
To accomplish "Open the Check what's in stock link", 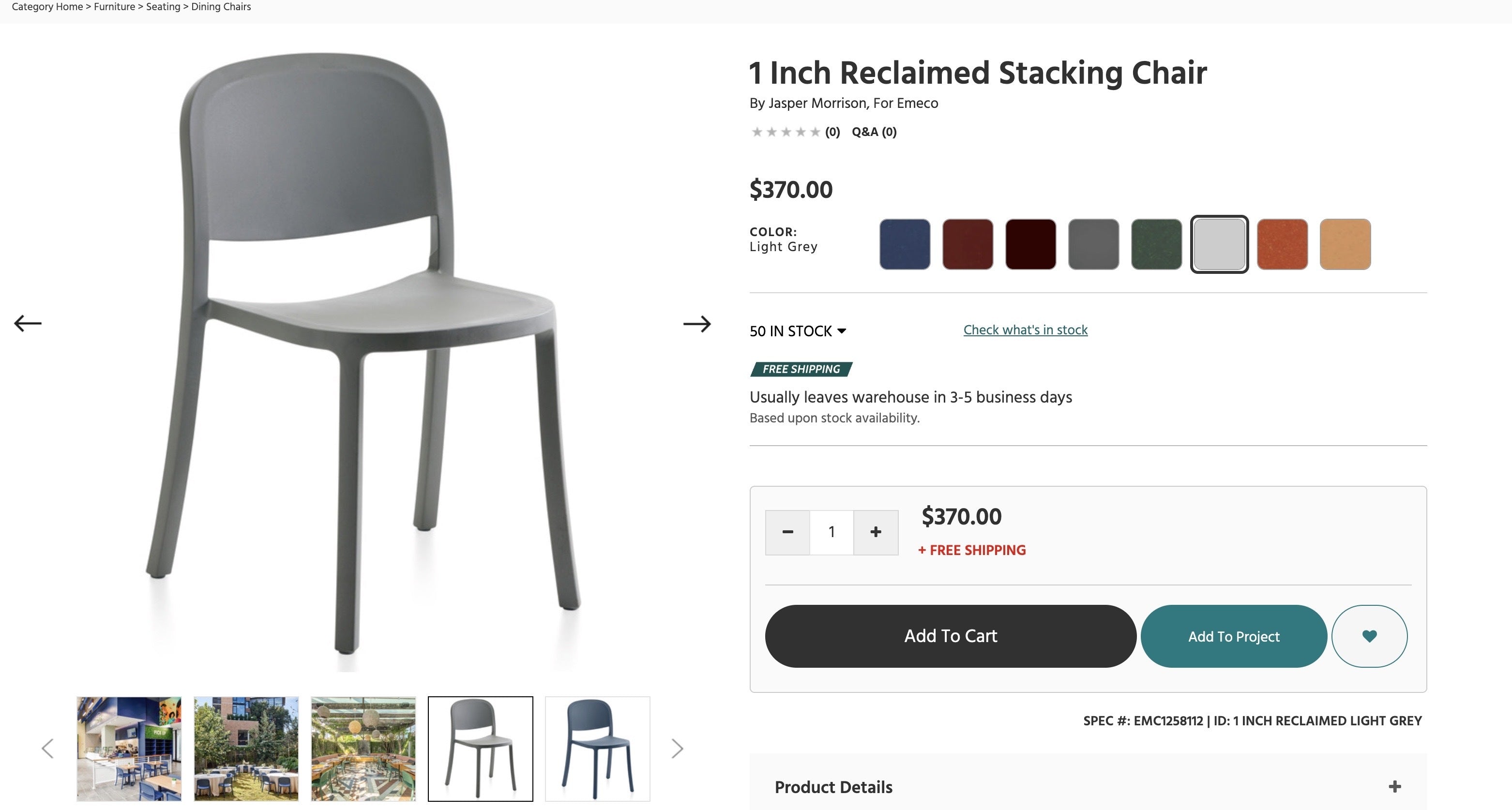I will [x=1025, y=330].
